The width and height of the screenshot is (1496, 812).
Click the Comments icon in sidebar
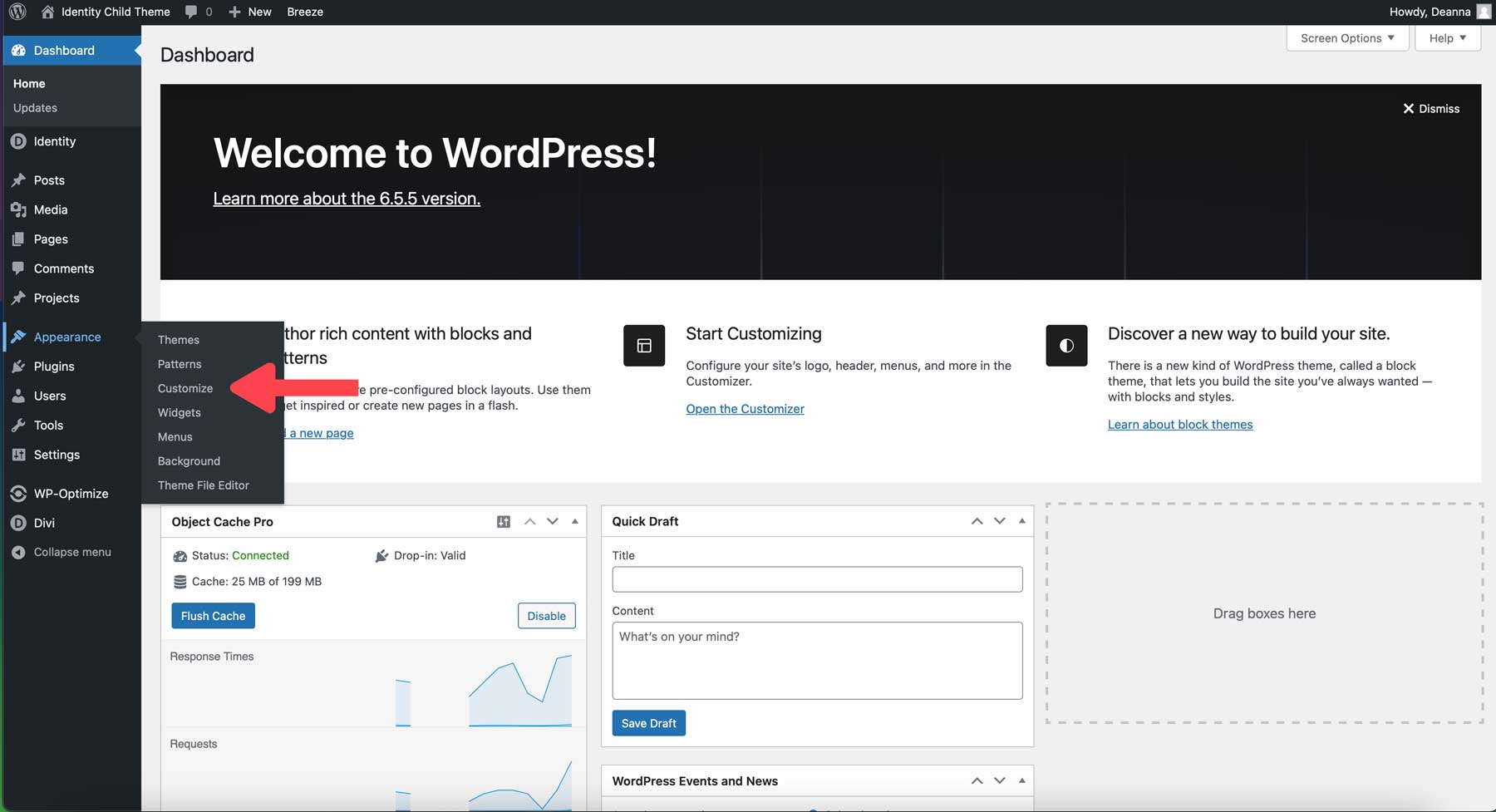click(18, 268)
